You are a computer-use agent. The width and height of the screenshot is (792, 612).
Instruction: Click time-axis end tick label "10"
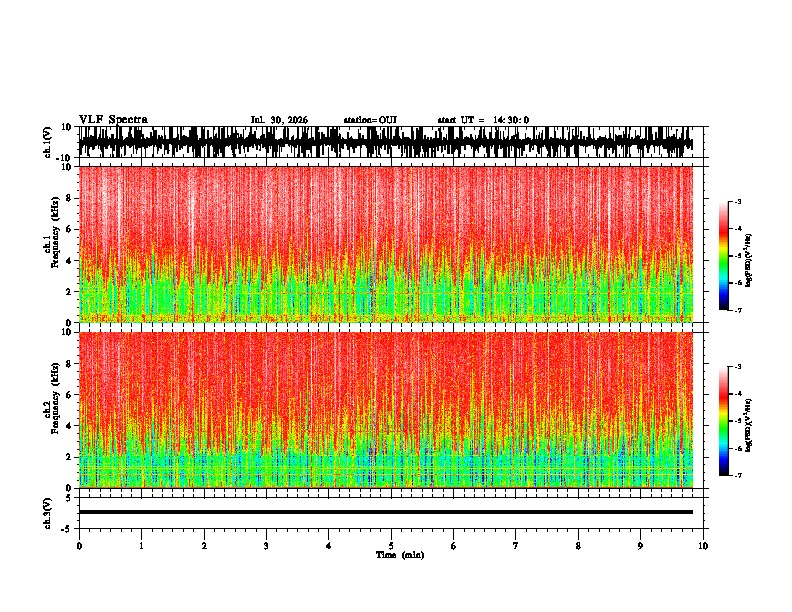703,546
